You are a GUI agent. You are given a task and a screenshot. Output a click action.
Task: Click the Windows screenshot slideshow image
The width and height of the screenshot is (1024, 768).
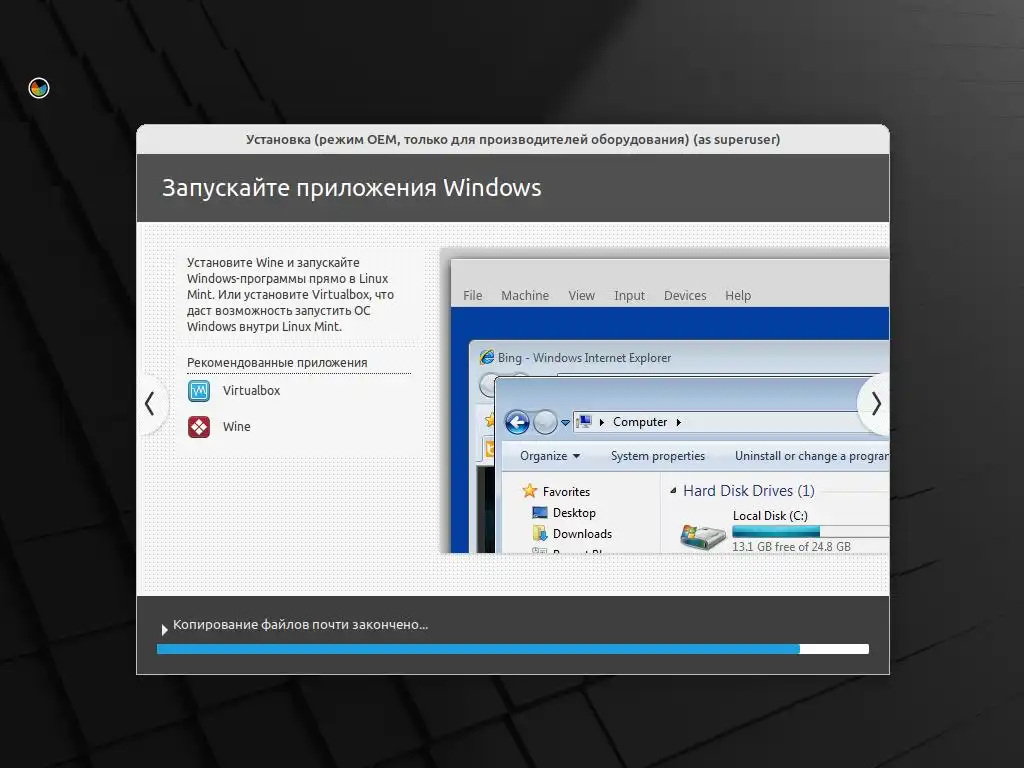(664, 401)
